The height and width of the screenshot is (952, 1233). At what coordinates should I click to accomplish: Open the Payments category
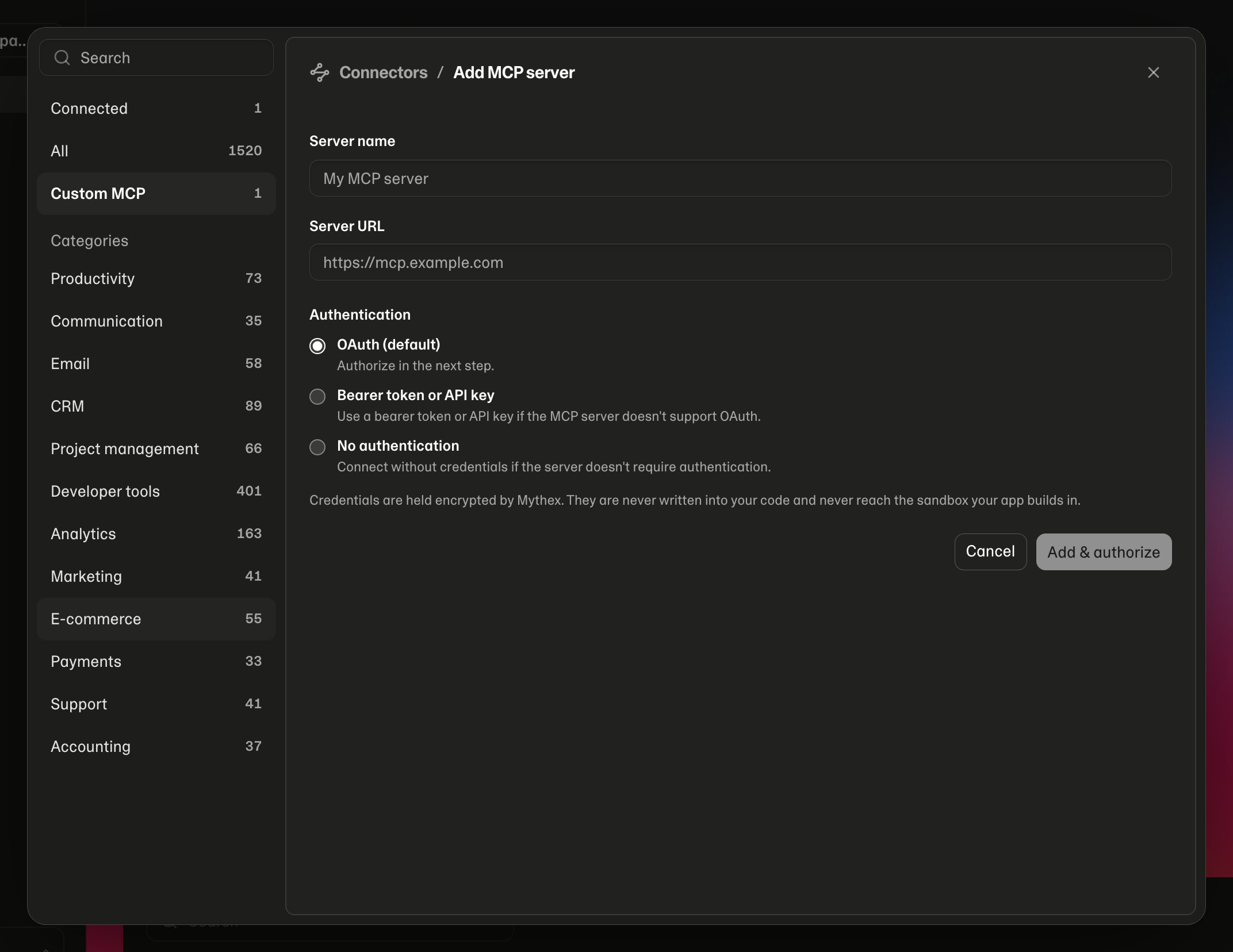[156, 661]
